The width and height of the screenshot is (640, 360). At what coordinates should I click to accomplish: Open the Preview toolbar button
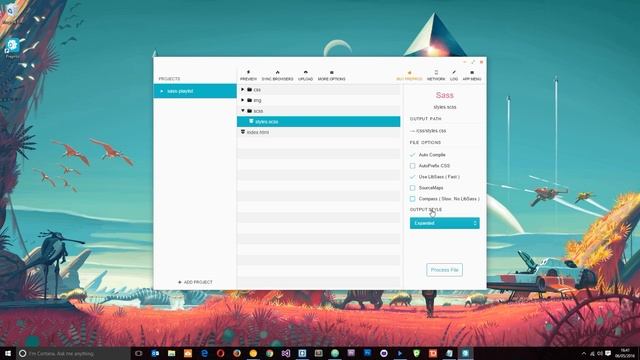[x=248, y=76]
